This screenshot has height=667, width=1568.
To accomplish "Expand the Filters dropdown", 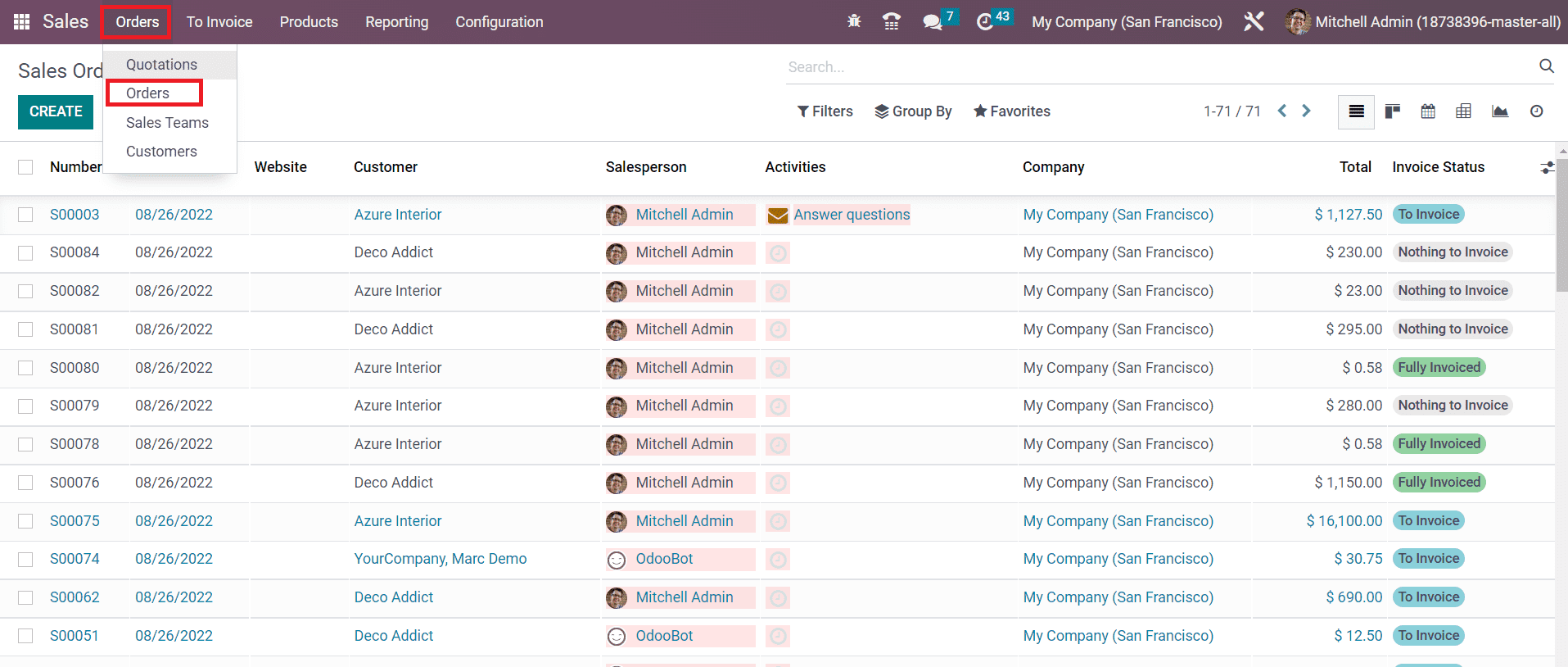I will (x=825, y=111).
